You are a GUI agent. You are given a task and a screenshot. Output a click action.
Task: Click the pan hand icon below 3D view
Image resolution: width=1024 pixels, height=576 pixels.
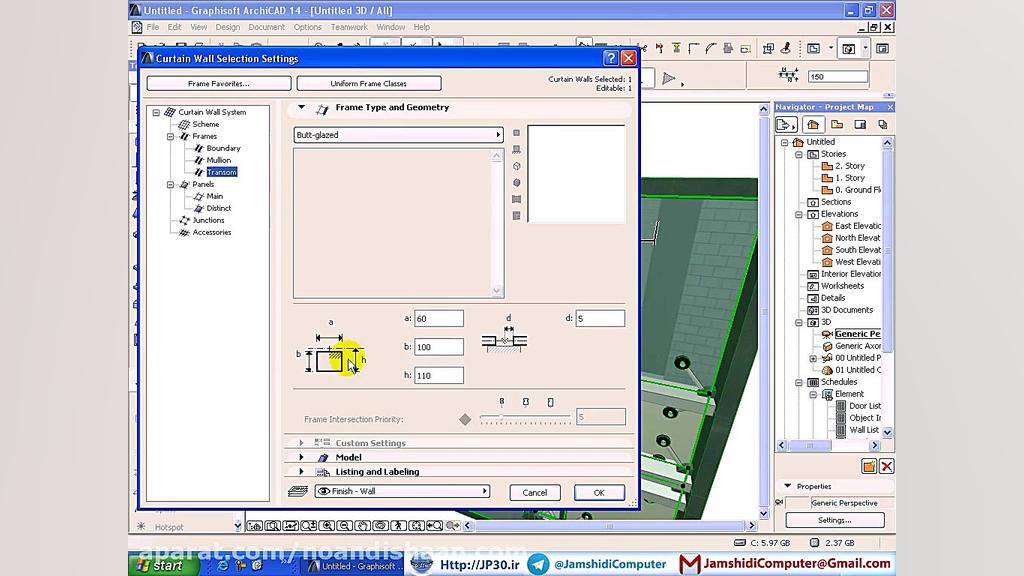(x=362, y=526)
